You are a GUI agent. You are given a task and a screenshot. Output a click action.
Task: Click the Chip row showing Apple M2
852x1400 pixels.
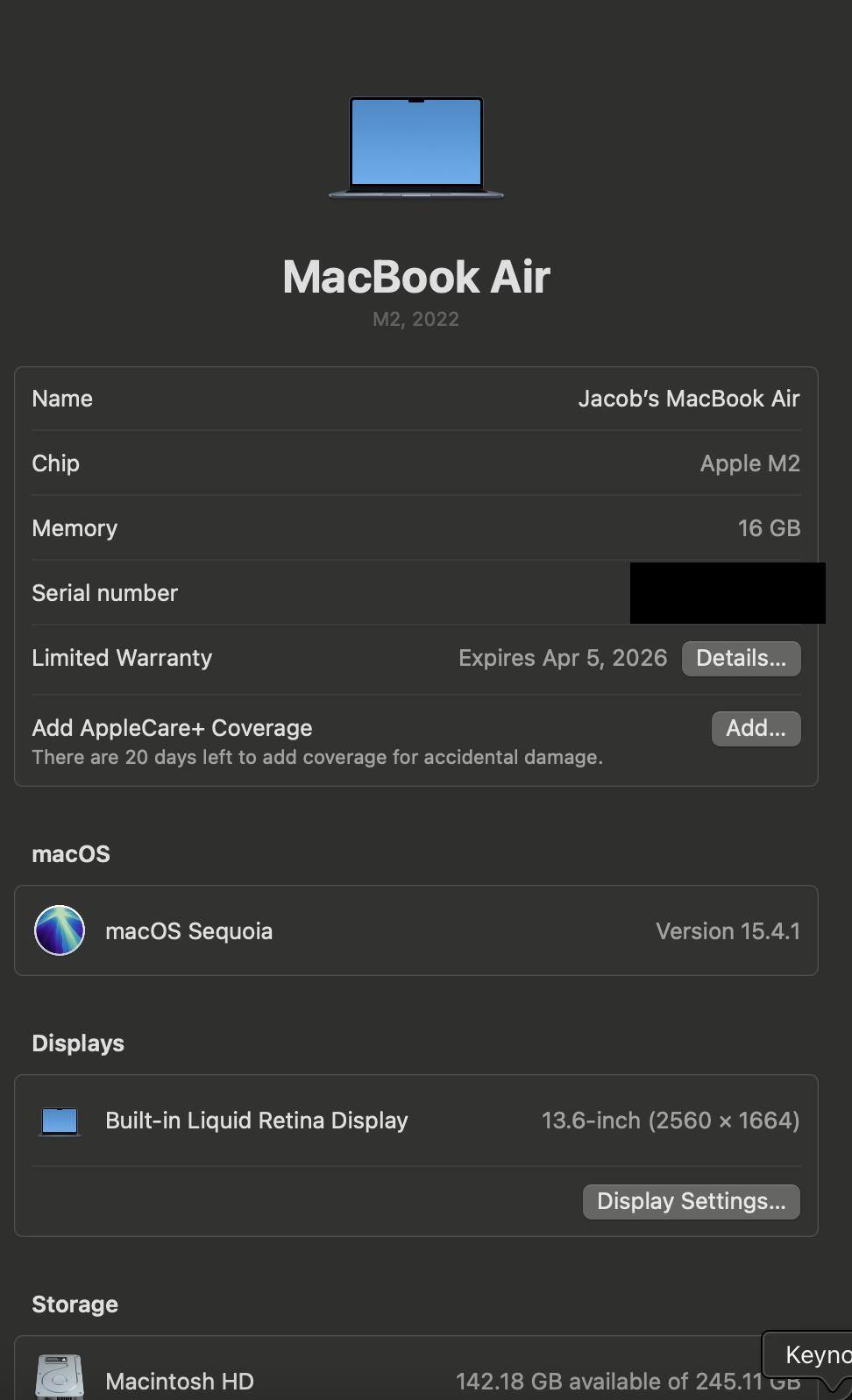coord(416,463)
